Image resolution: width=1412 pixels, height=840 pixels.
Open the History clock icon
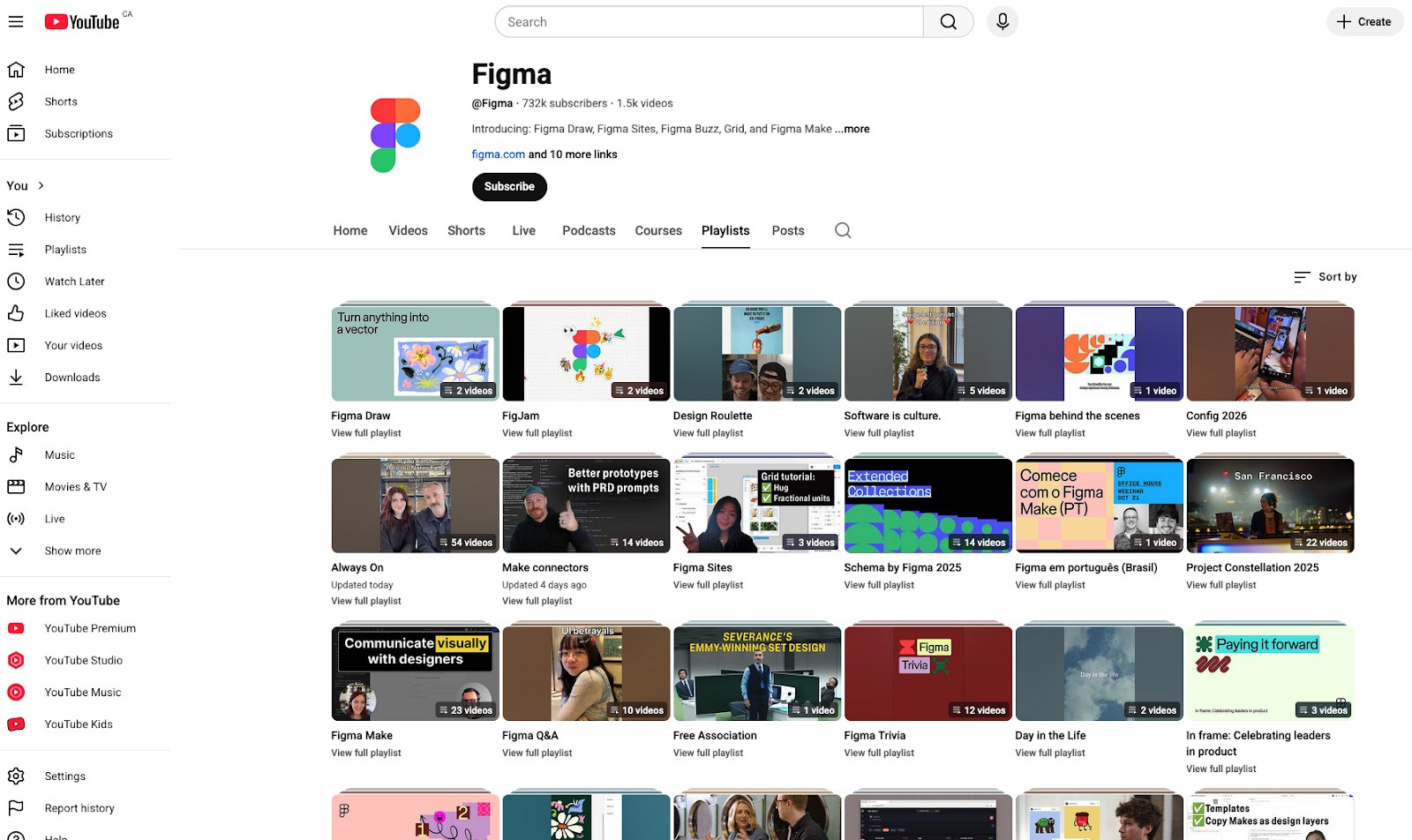[x=16, y=217]
